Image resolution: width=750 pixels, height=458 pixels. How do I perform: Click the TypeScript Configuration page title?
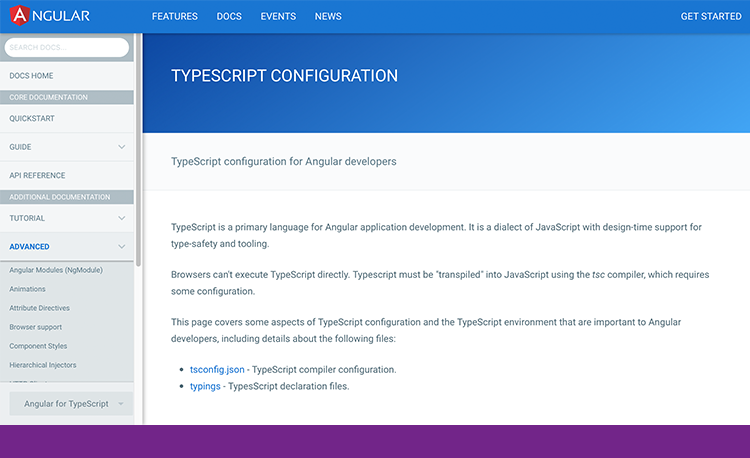pos(284,76)
